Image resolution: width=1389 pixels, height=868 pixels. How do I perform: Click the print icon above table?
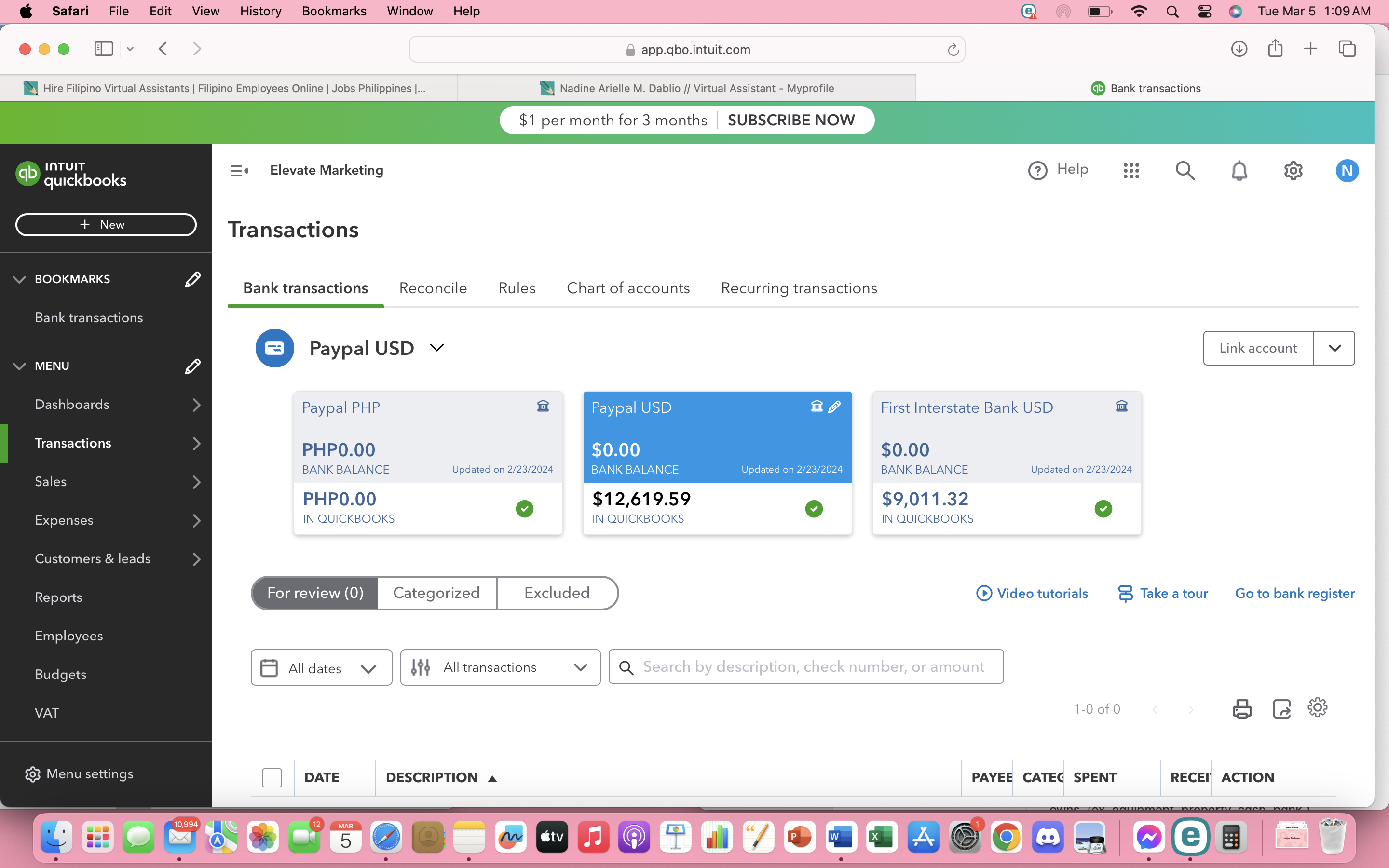pos(1241,708)
